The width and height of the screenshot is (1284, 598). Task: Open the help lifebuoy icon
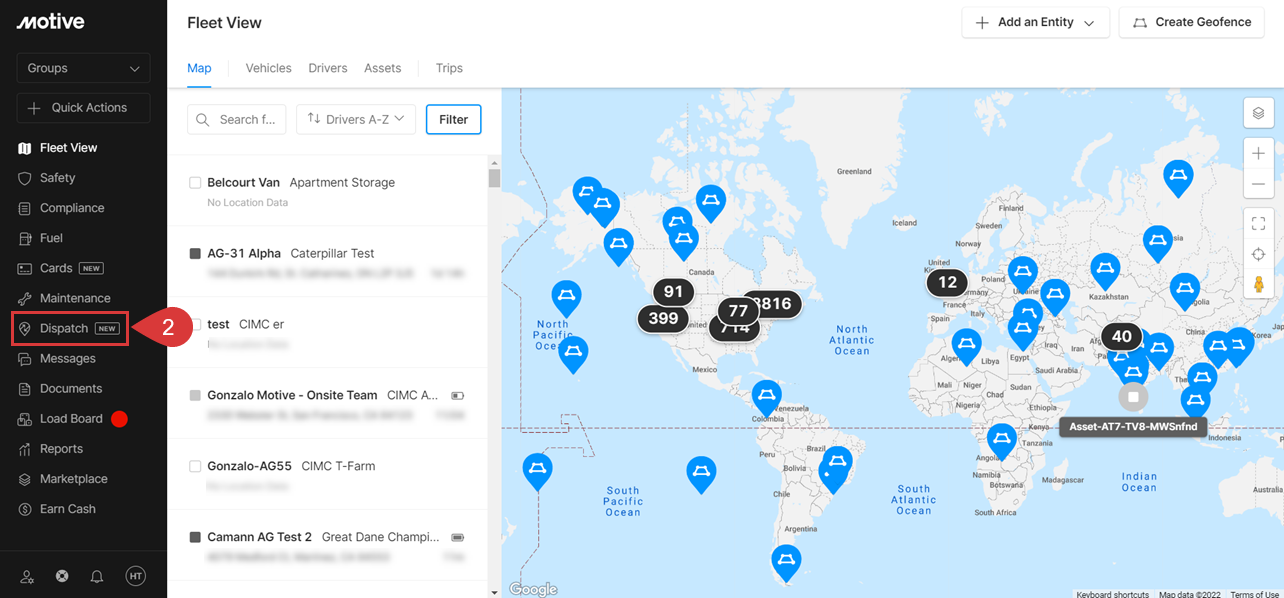click(62, 576)
